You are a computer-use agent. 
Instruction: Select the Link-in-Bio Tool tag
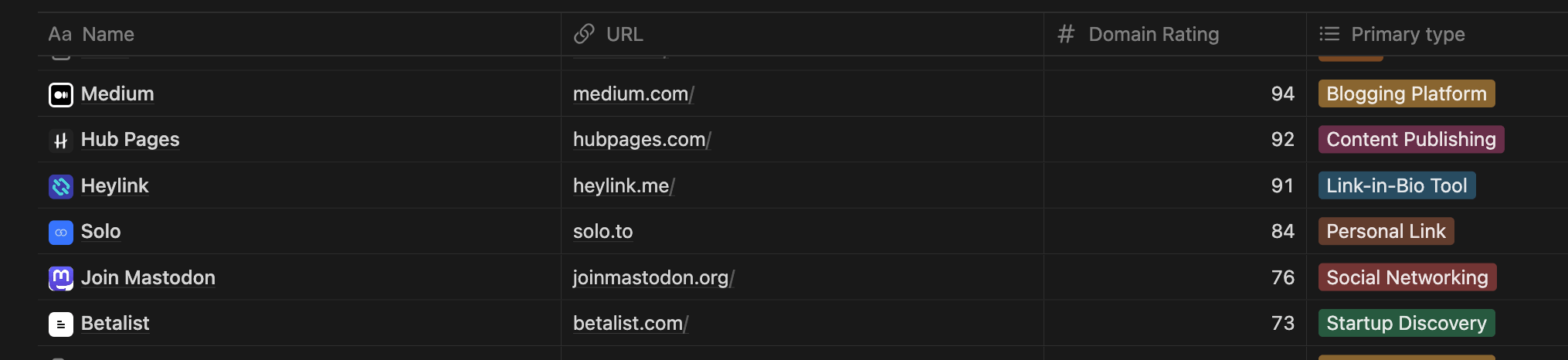tap(1397, 186)
